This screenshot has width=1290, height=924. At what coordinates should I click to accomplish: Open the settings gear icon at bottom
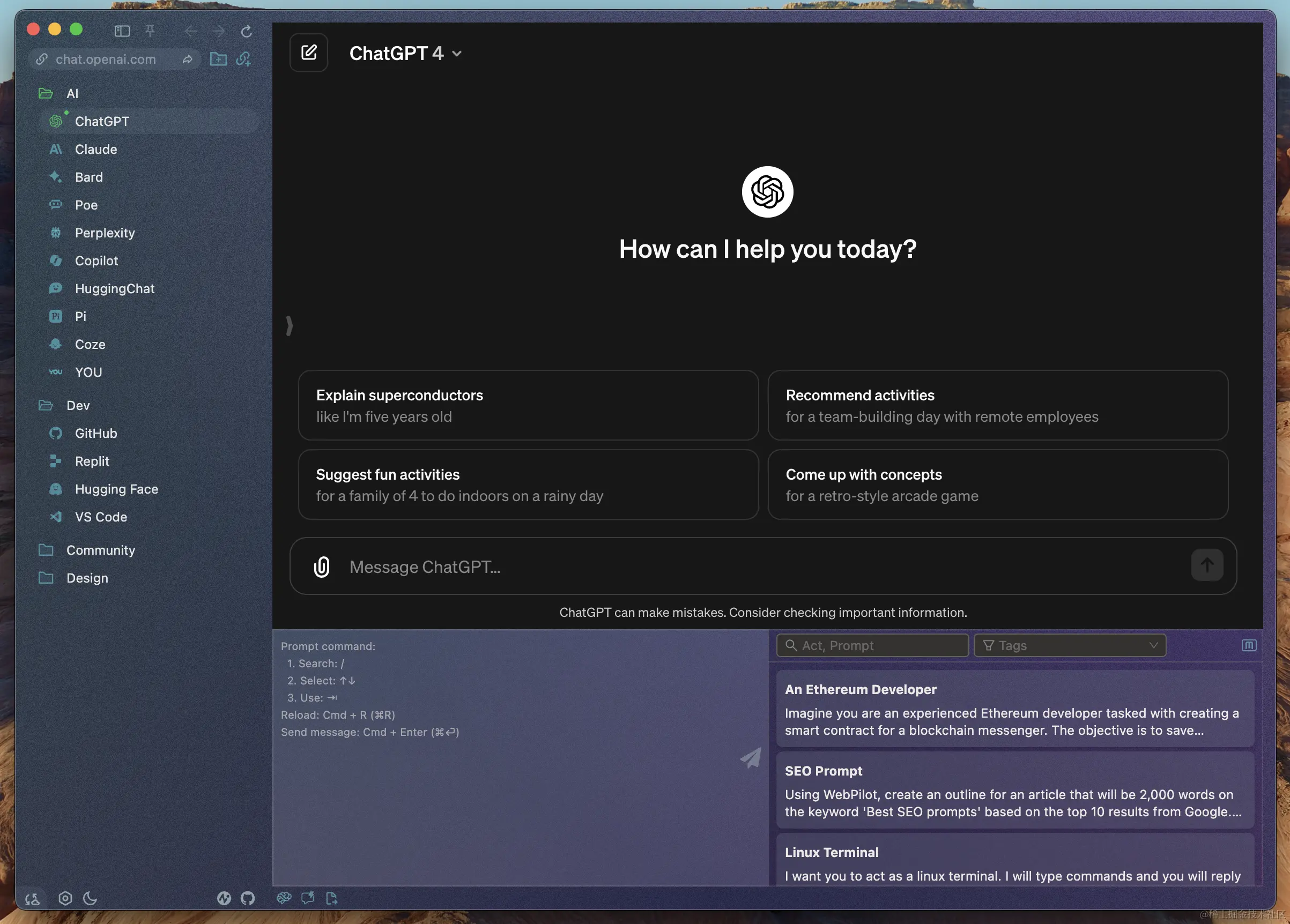pos(65,898)
